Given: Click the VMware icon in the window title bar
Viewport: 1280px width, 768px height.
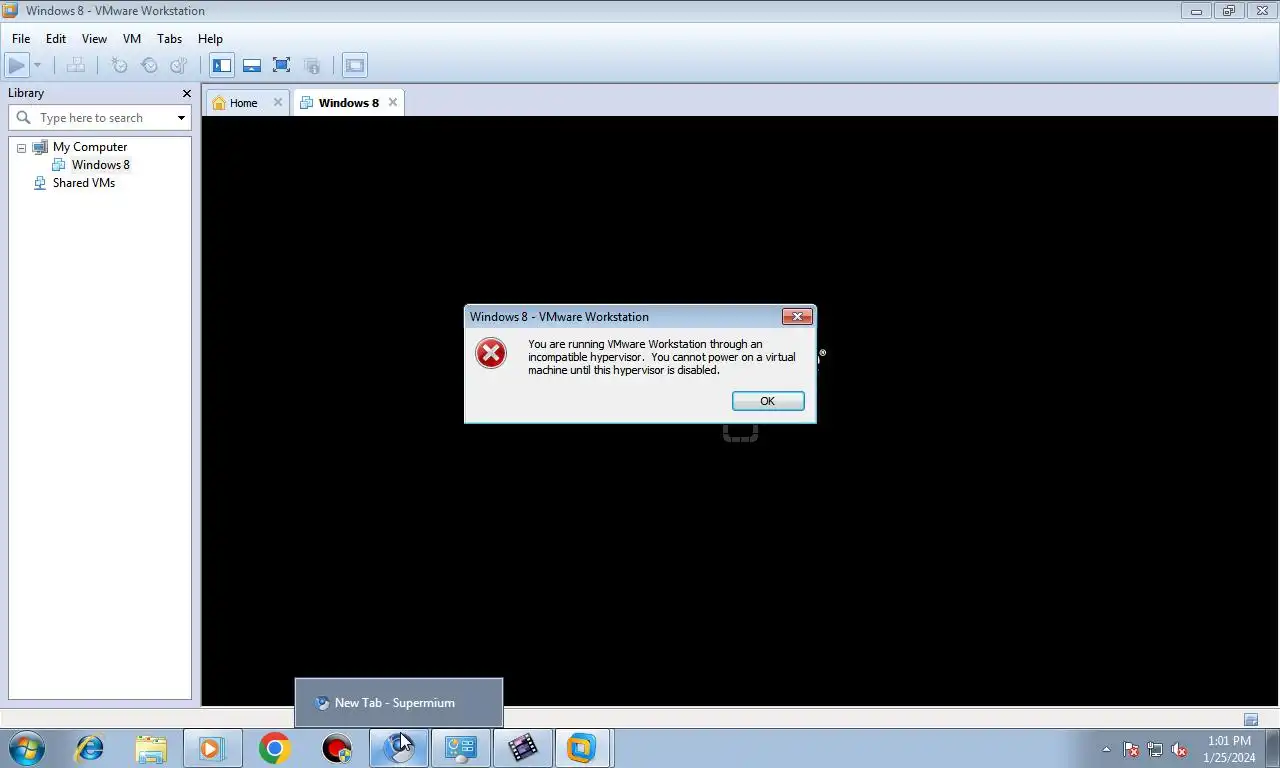Looking at the screenshot, I should point(11,11).
